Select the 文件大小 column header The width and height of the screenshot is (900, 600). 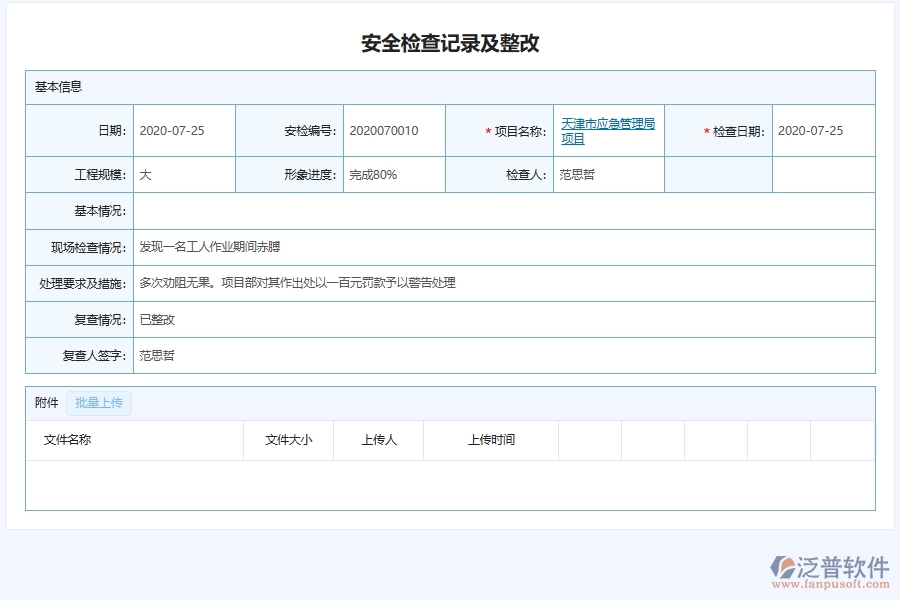point(289,440)
